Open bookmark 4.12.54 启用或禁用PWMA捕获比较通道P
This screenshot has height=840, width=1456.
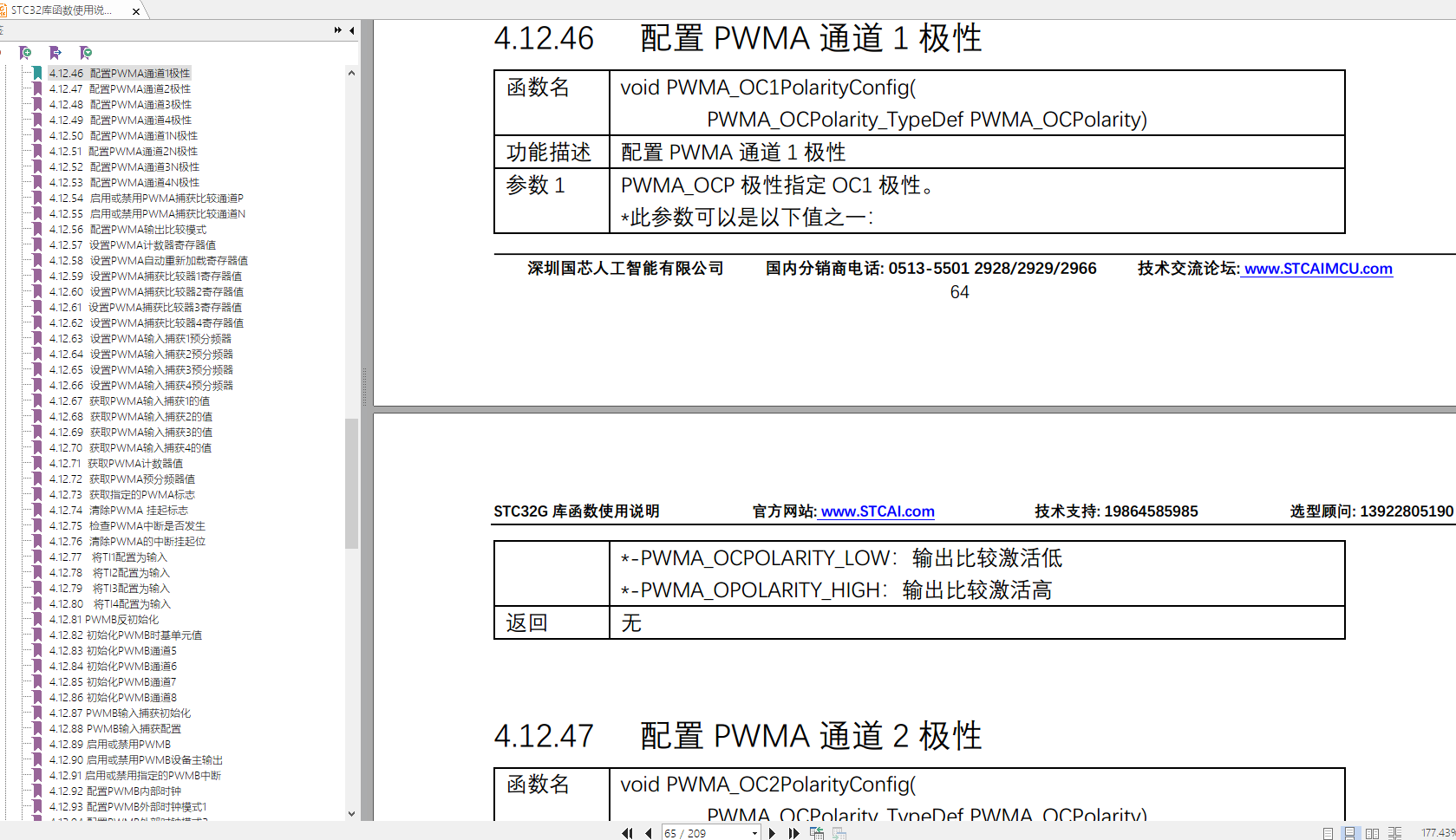point(146,199)
